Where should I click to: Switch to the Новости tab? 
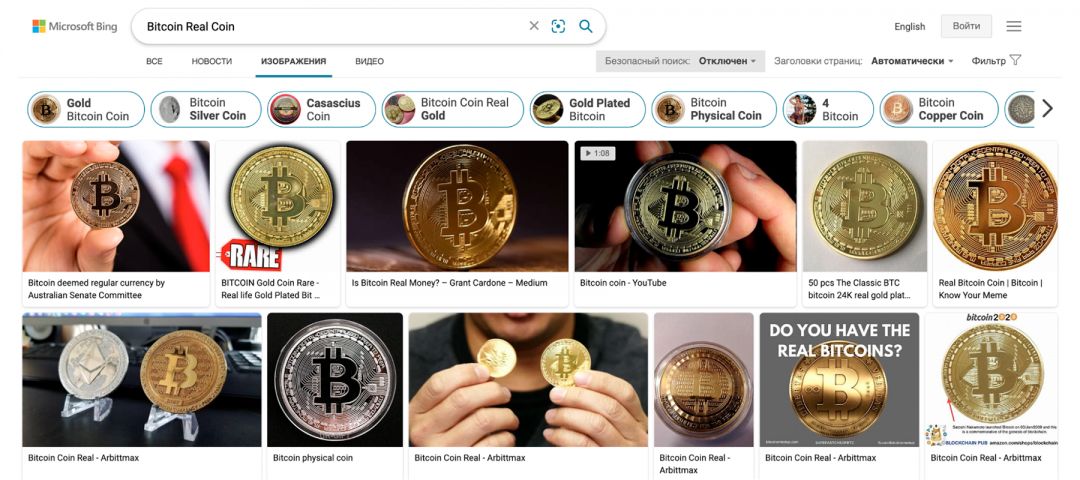pos(211,61)
